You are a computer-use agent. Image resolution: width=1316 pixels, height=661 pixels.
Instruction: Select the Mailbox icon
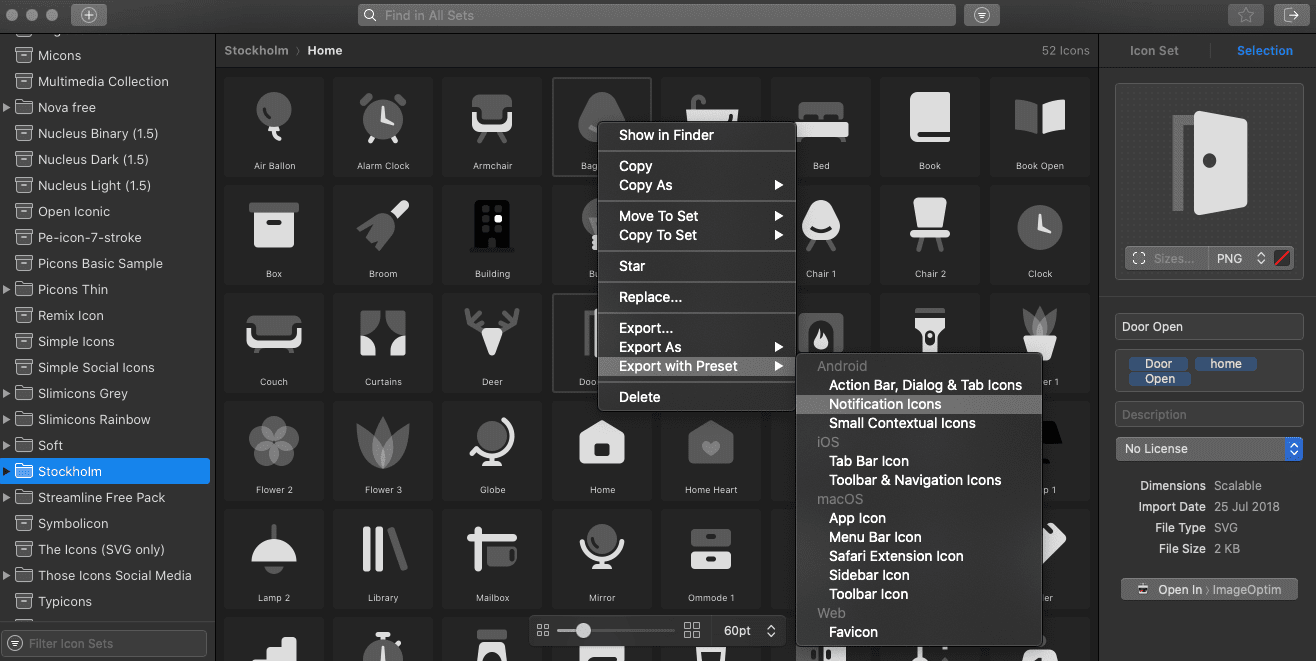point(492,559)
